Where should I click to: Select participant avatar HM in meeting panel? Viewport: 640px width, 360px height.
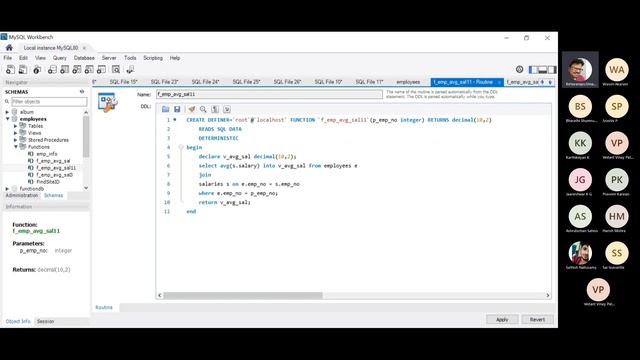pos(616,216)
